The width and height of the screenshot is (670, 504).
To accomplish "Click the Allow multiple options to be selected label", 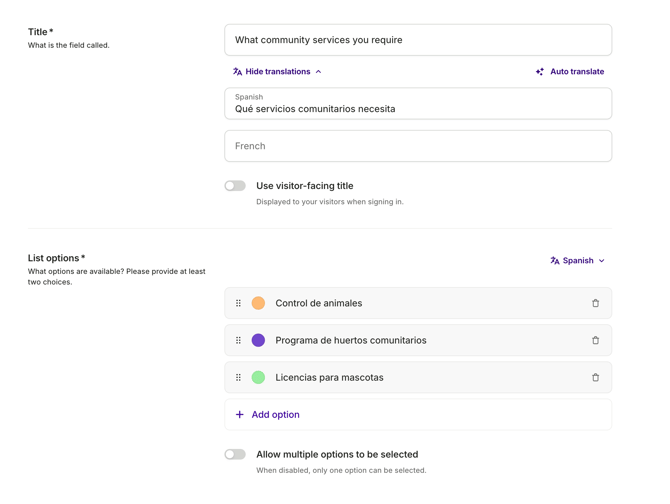I will click(337, 454).
